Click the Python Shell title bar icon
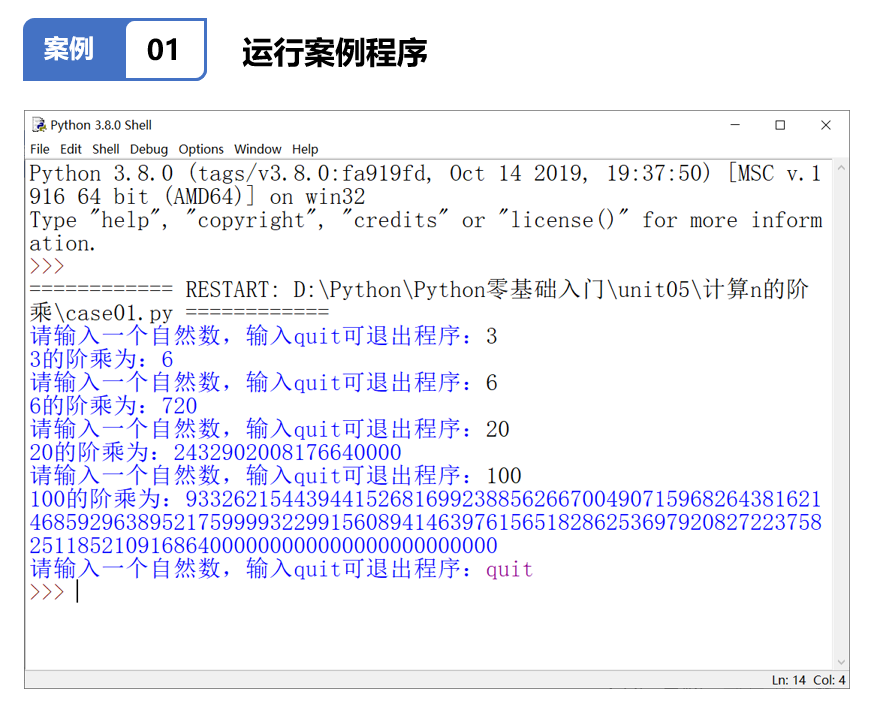 [x=39, y=125]
